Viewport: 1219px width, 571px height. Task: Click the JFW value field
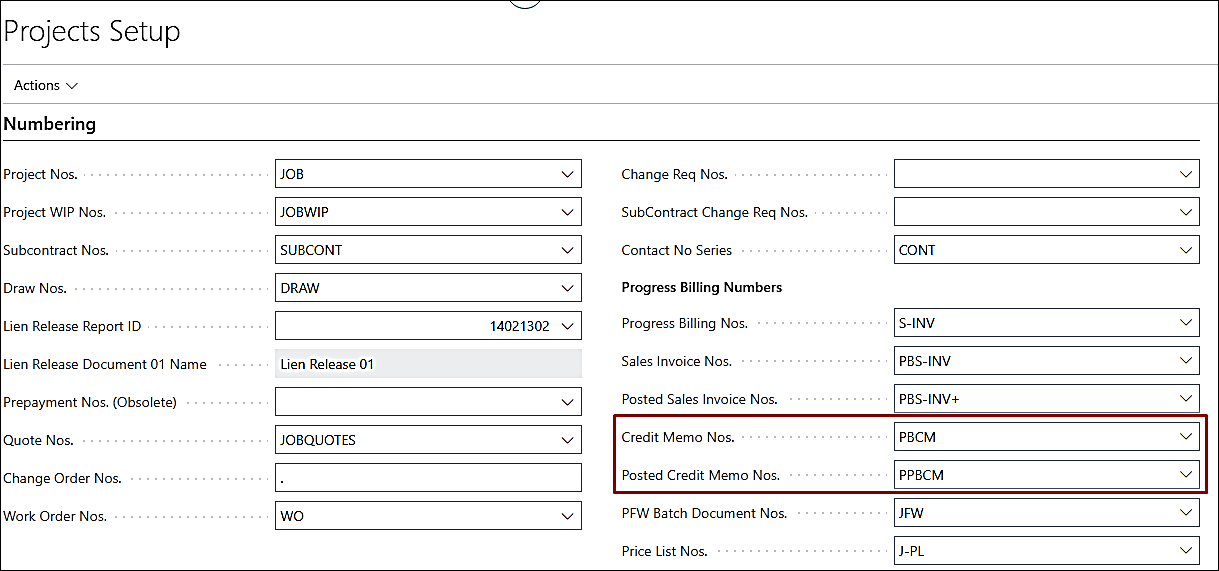click(1046, 512)
